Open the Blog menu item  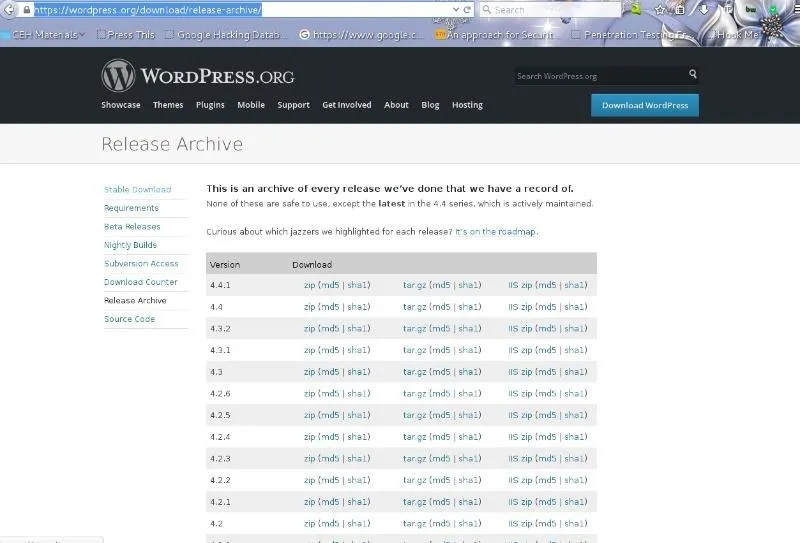430,105
